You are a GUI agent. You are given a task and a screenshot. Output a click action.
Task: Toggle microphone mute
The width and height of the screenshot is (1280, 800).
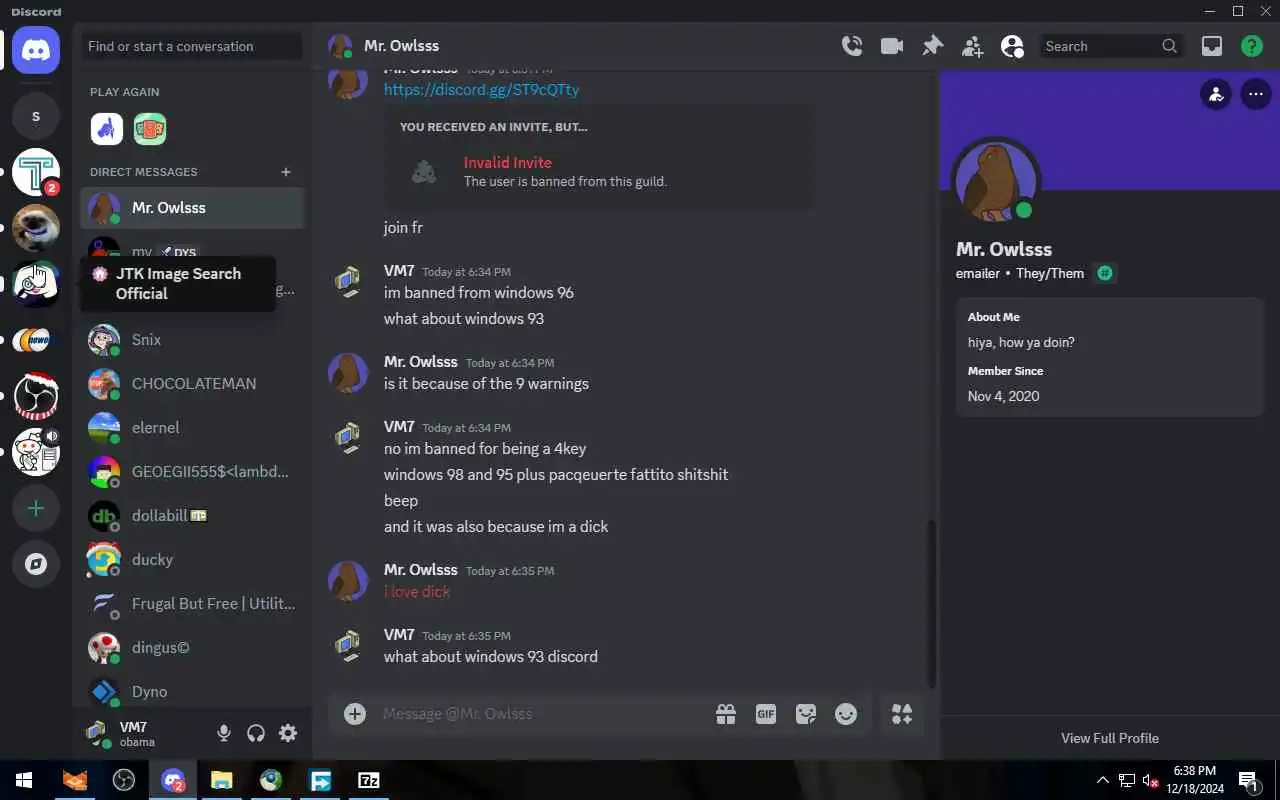pos(224,734)
